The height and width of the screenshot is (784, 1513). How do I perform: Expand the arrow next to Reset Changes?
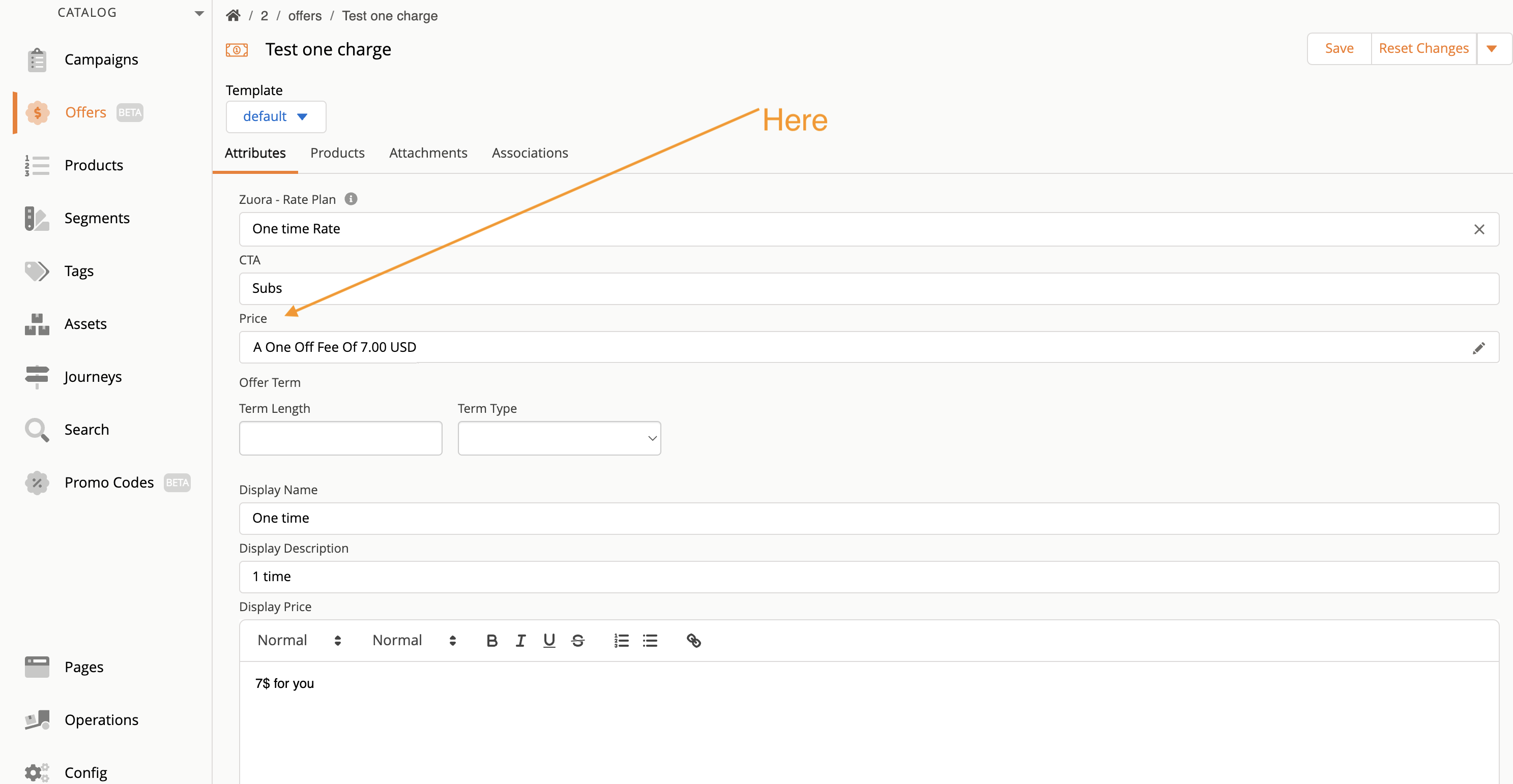(x=1491, y=49)
